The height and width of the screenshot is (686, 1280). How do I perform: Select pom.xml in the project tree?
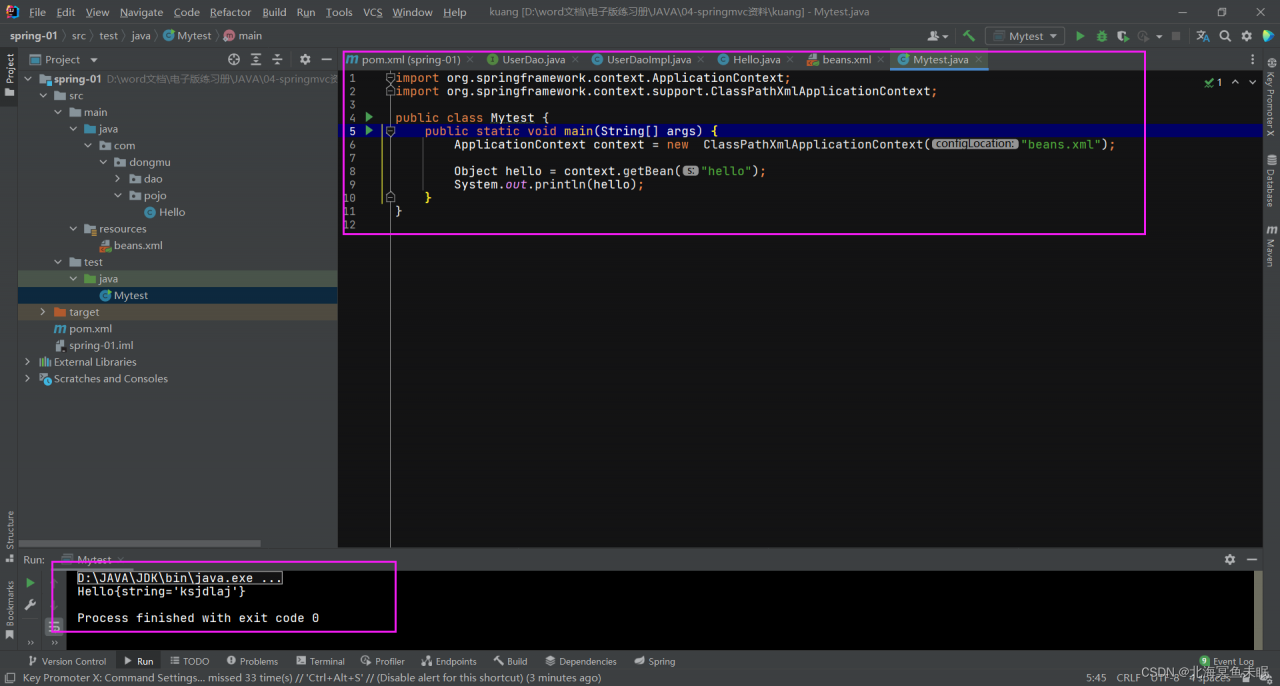coord(90,329)
